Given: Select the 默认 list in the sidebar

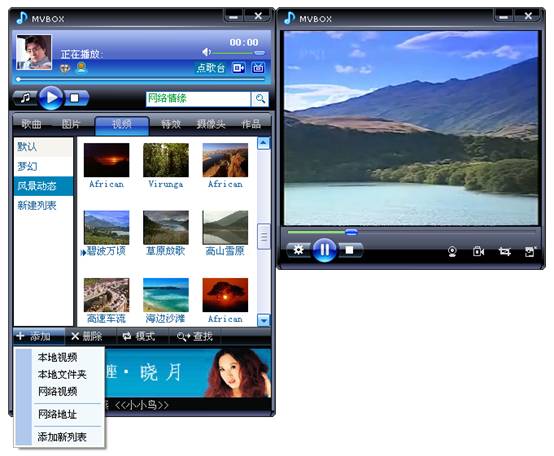Looking at the screenshot, I should click(x=43, y=147).
